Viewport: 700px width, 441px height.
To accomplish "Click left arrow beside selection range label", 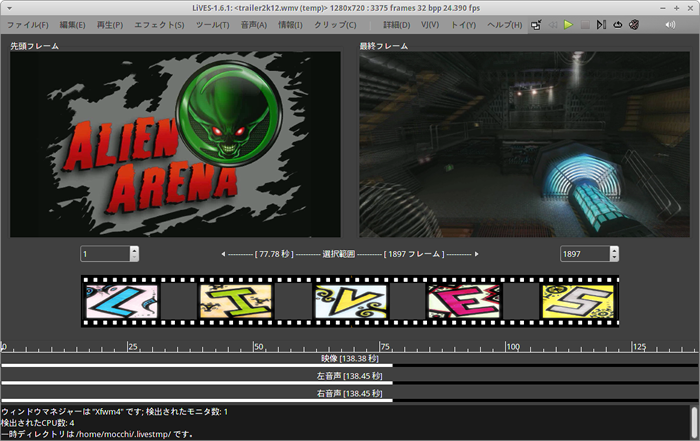I will (x=223, y=254).
